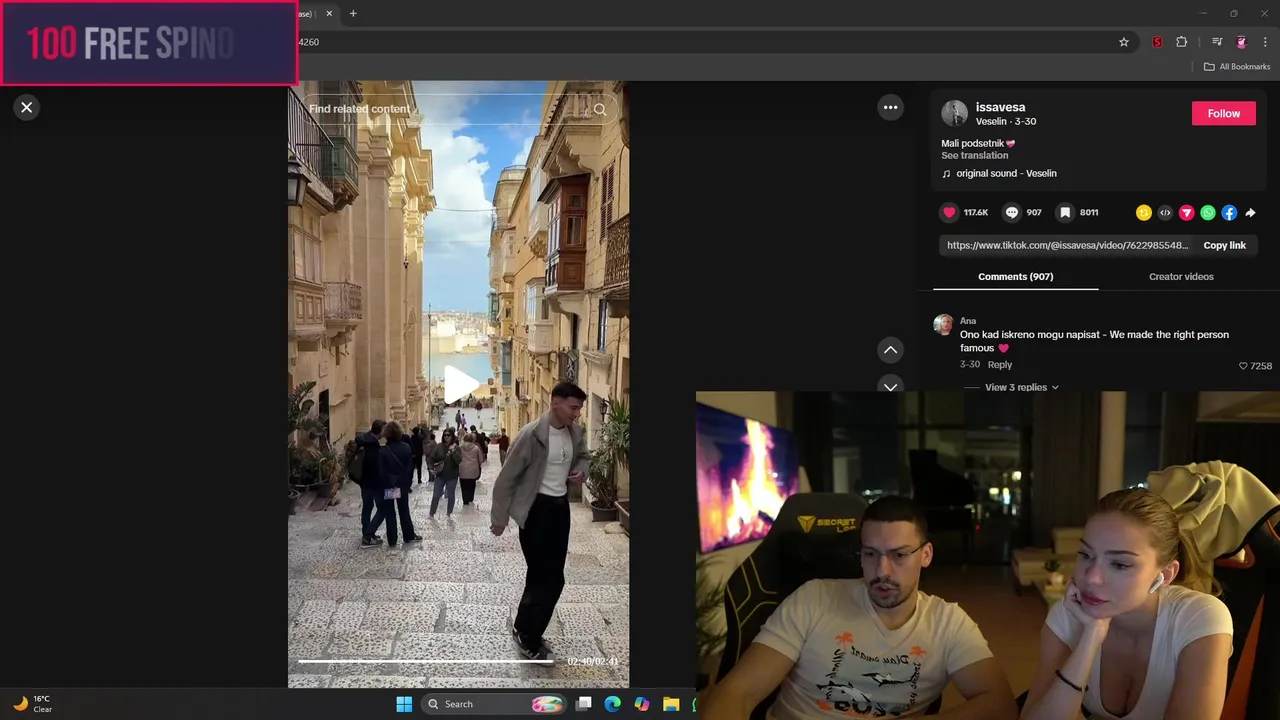Screen dimensions: 1280x720
Task: Launch Microsoft Edge from the taskbar
Action: pyautogui.click(x=613, y=704)
